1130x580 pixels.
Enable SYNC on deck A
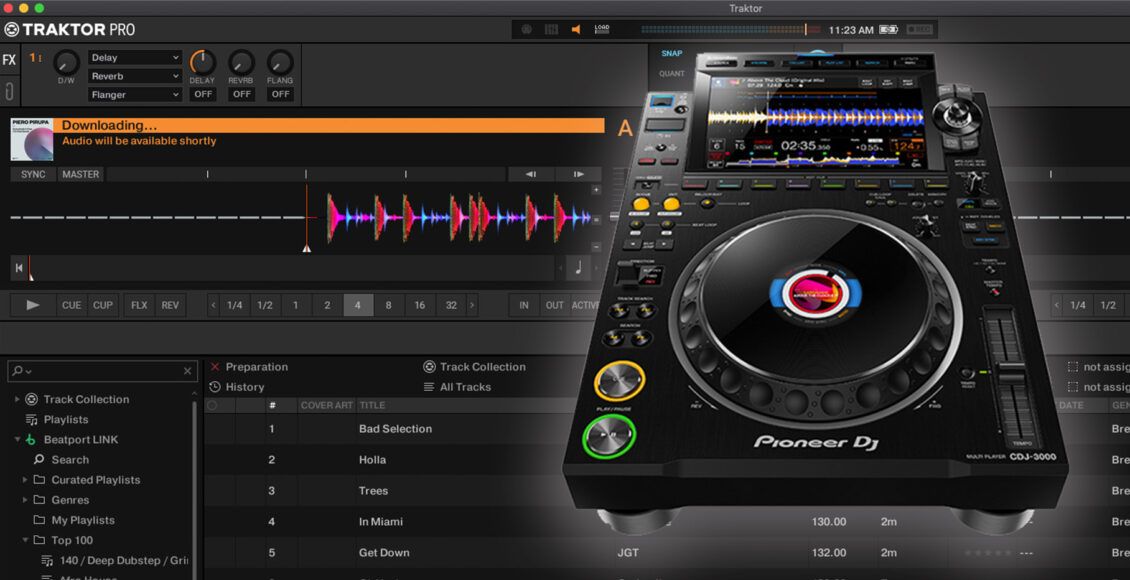click(31, 173)
